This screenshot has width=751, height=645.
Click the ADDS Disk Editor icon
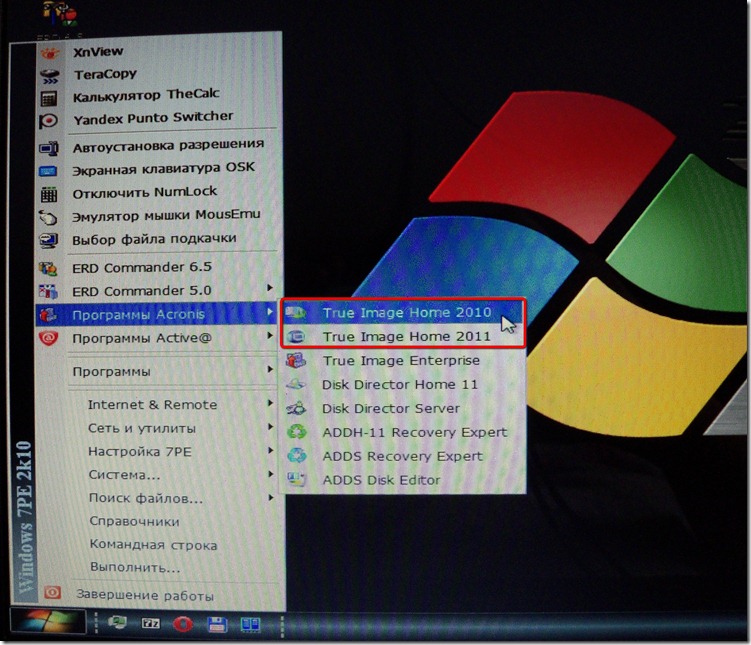tap(296, 479)
